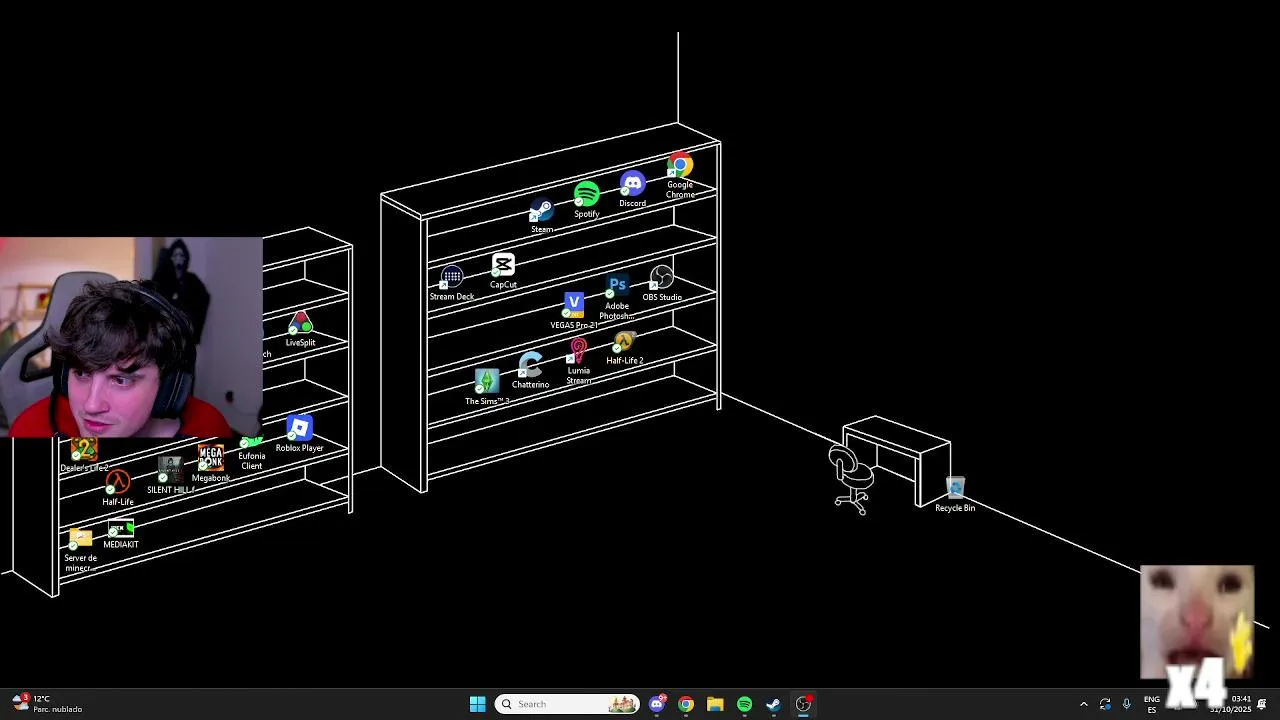The height and width of the screenshot is (720, 1280).
Task: Open Steam from the taskbar
Action: pos(773,704)
